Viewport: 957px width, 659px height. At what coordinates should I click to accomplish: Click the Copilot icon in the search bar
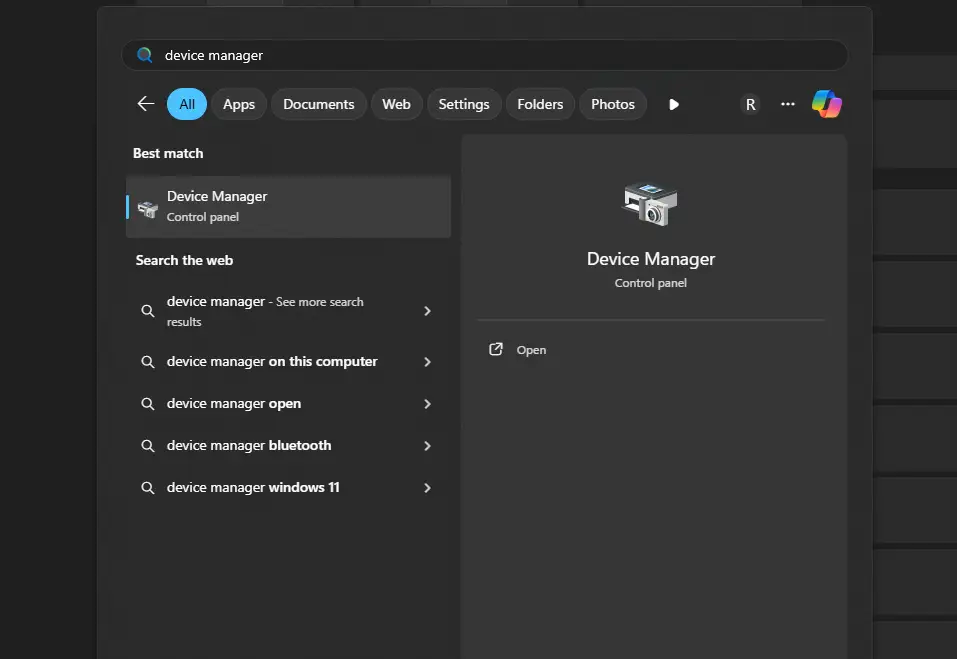coord(826,103)
